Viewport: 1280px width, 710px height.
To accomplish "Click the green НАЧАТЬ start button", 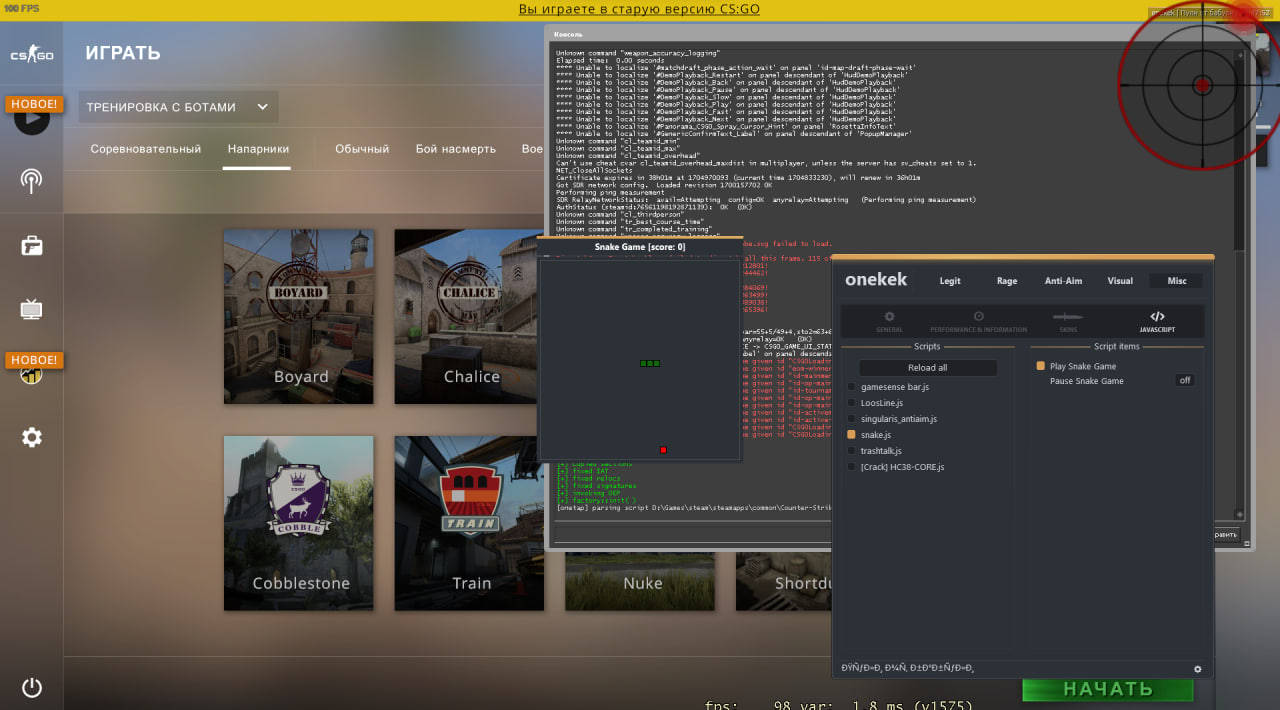I will [x=1107, y=689].
